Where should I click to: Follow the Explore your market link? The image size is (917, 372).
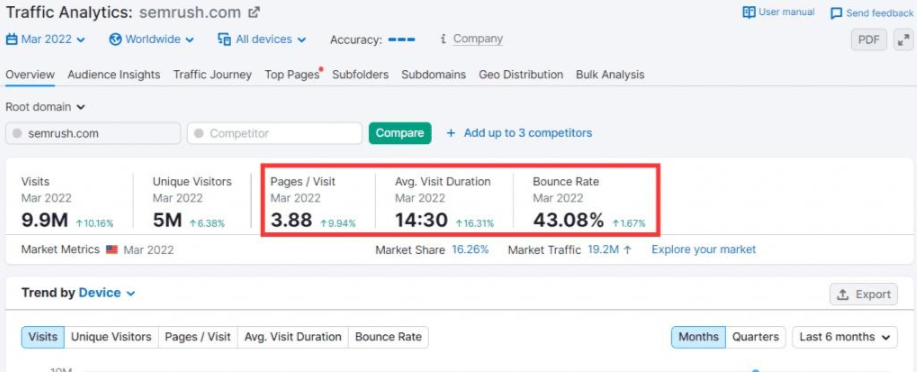(x=704, y=250)
